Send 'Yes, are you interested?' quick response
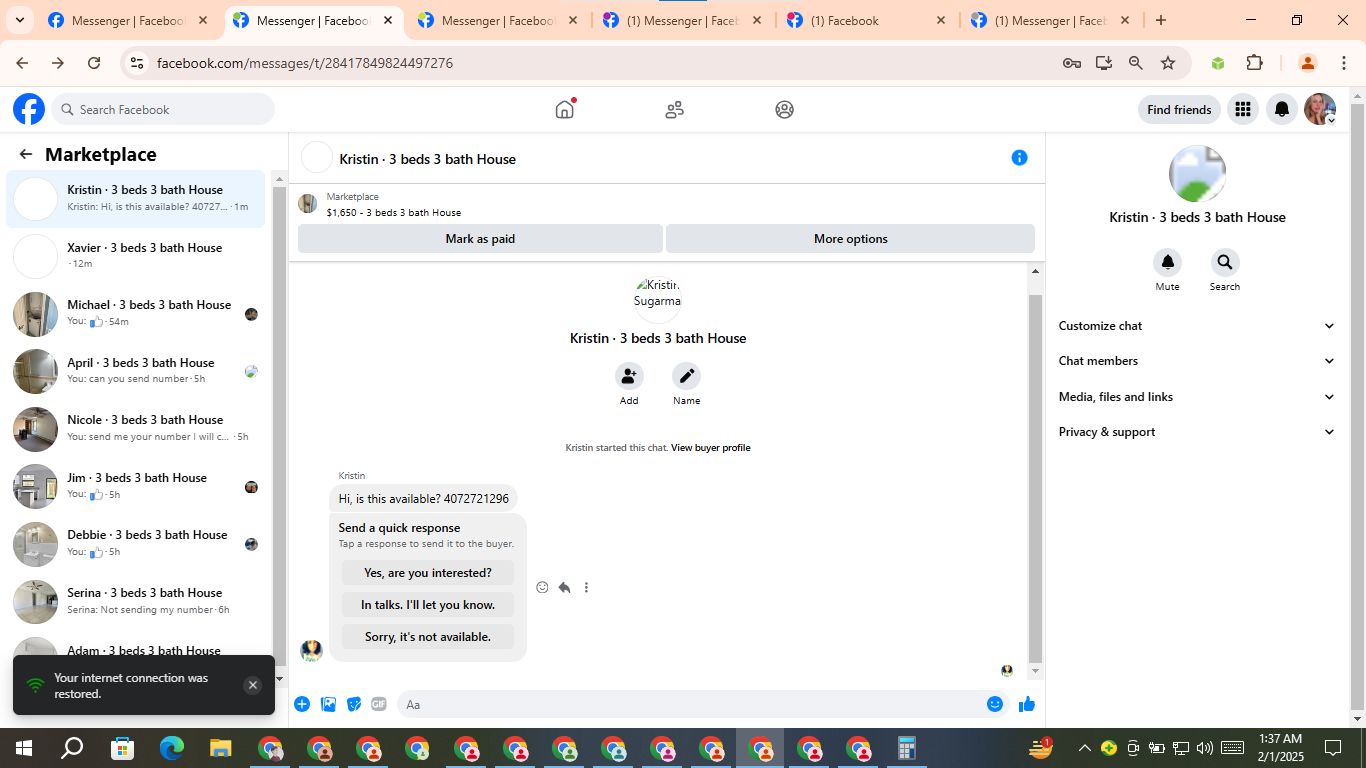The width and height of the screenshot is (1366, 768). (x=428, y=573)
